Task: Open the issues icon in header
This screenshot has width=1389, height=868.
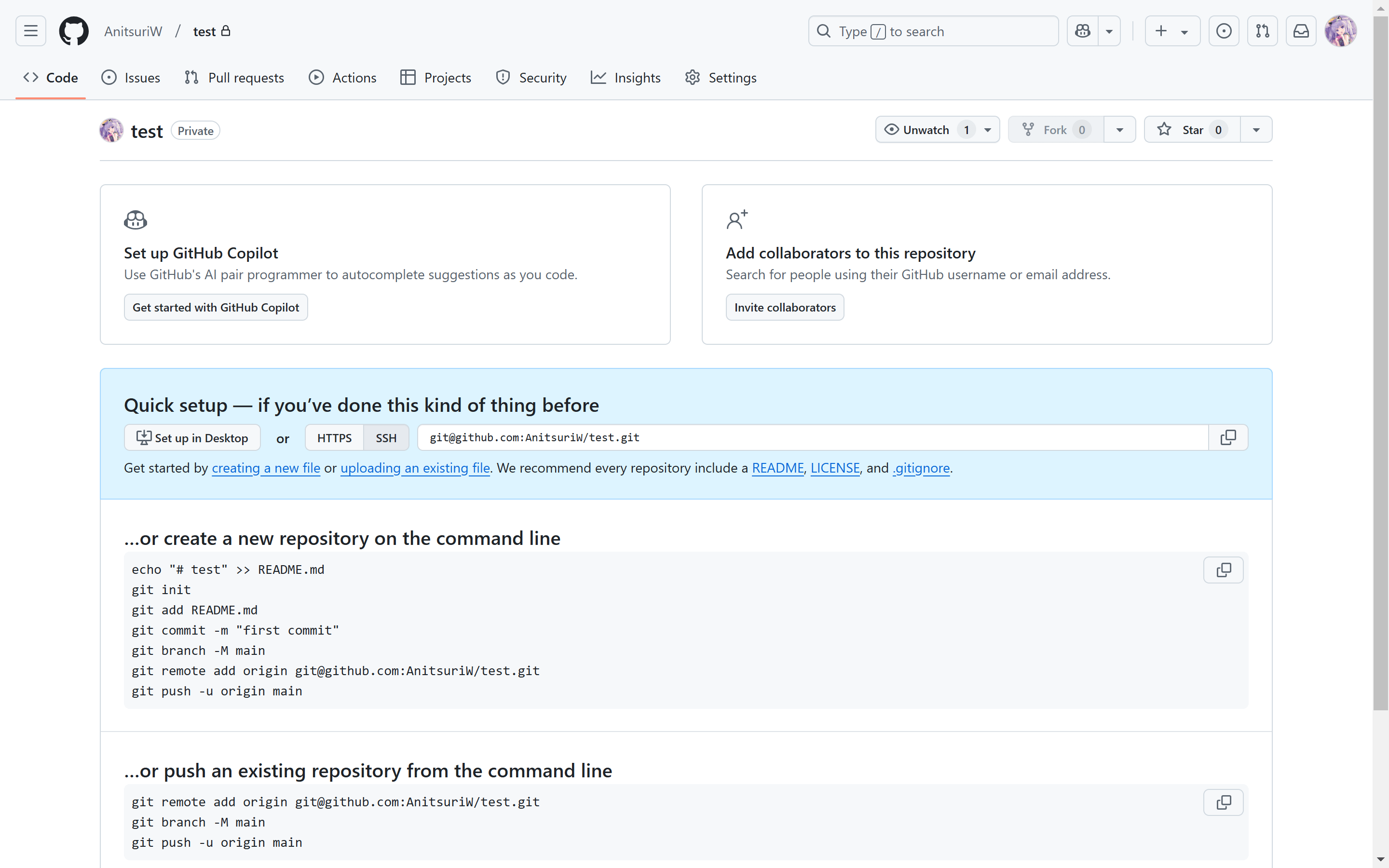Action: tap(1224, 31)
